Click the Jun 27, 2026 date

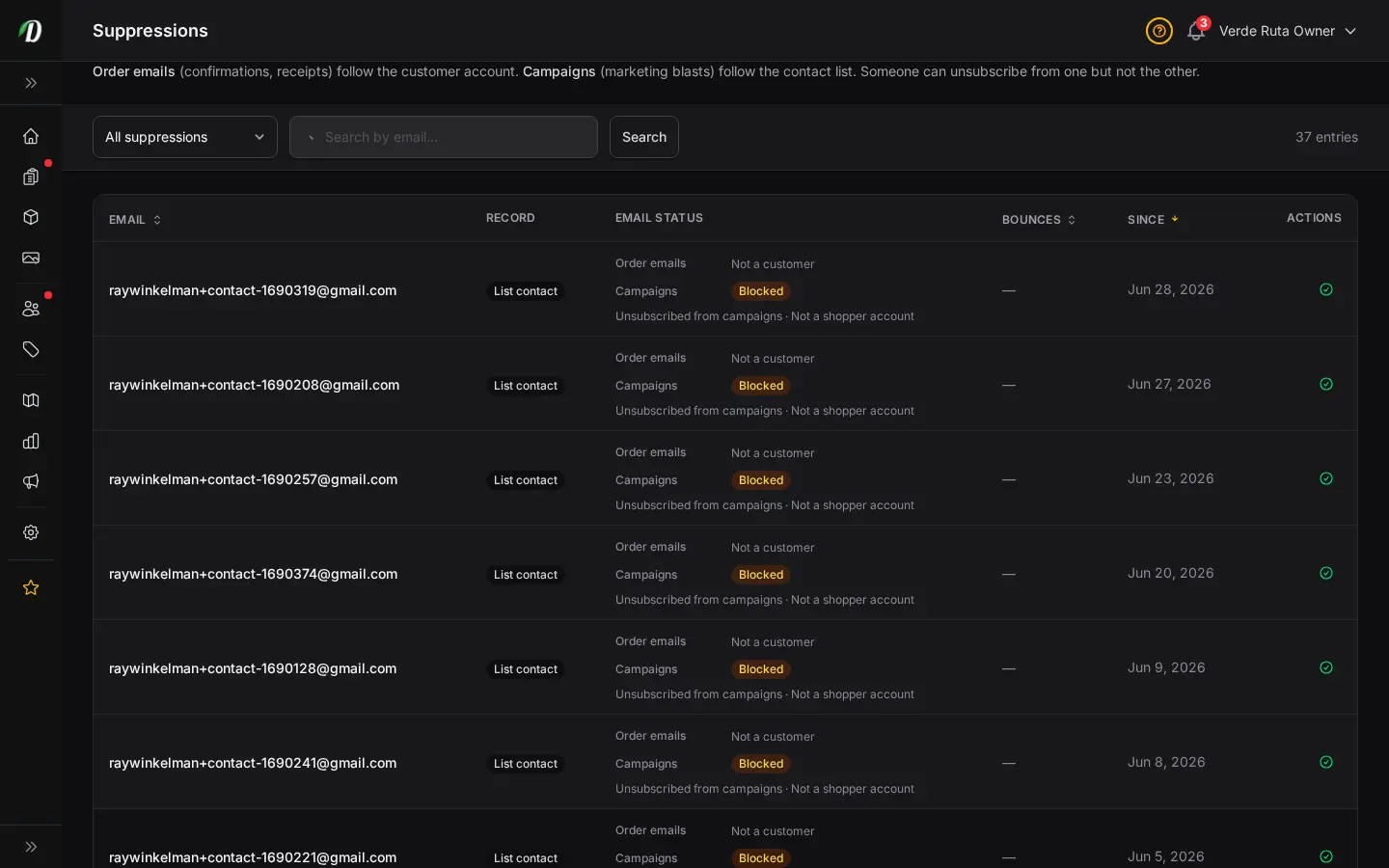coord(1169,384)
